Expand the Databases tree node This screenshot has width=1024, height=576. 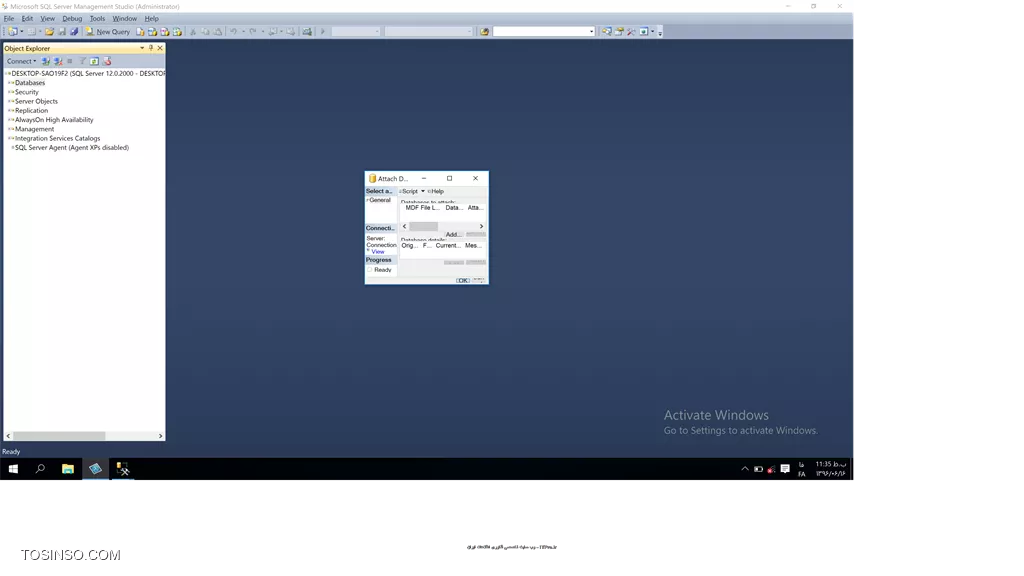point(10,83)
